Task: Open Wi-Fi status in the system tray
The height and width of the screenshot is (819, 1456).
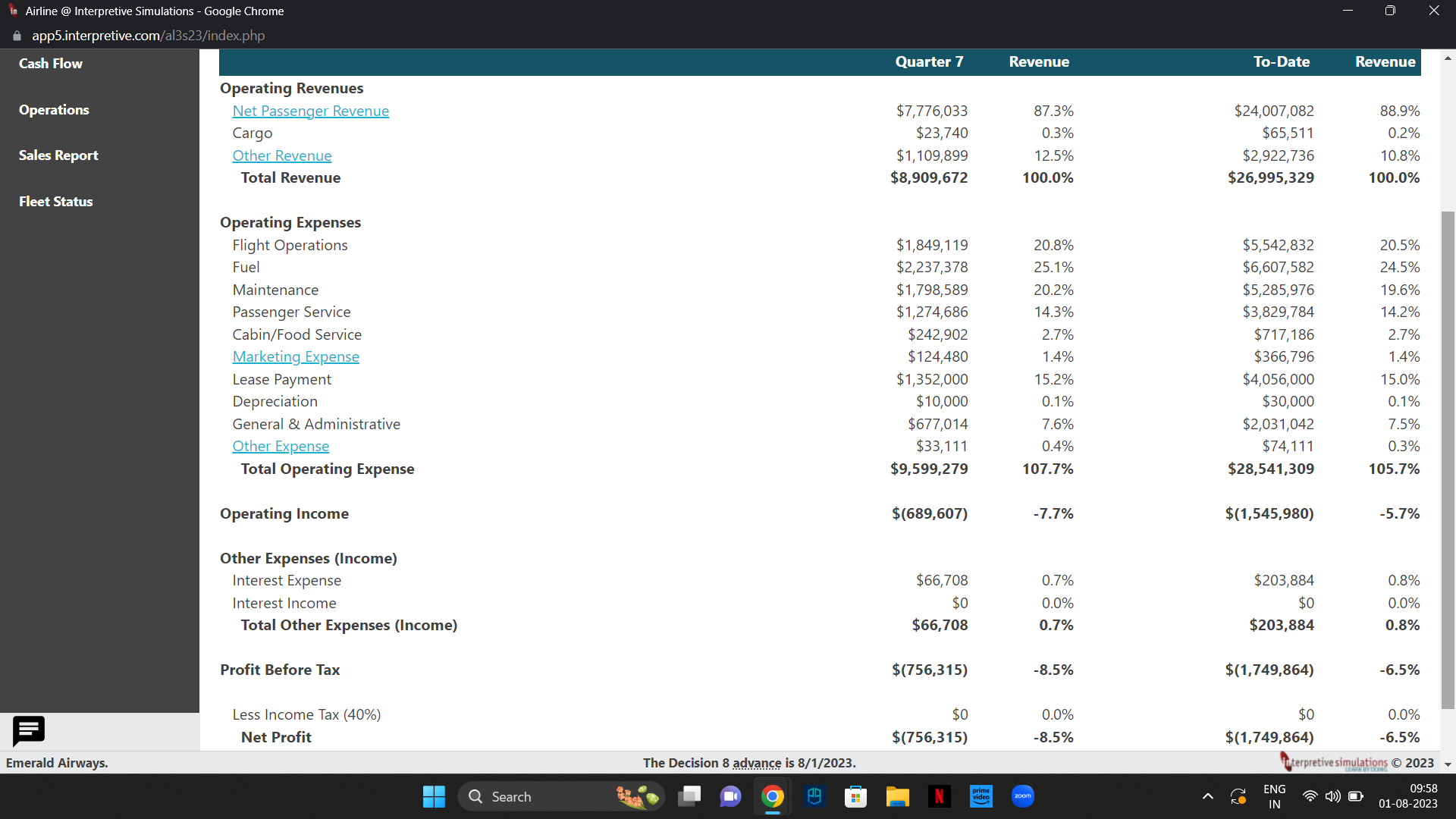Action: coord(1310,796)
